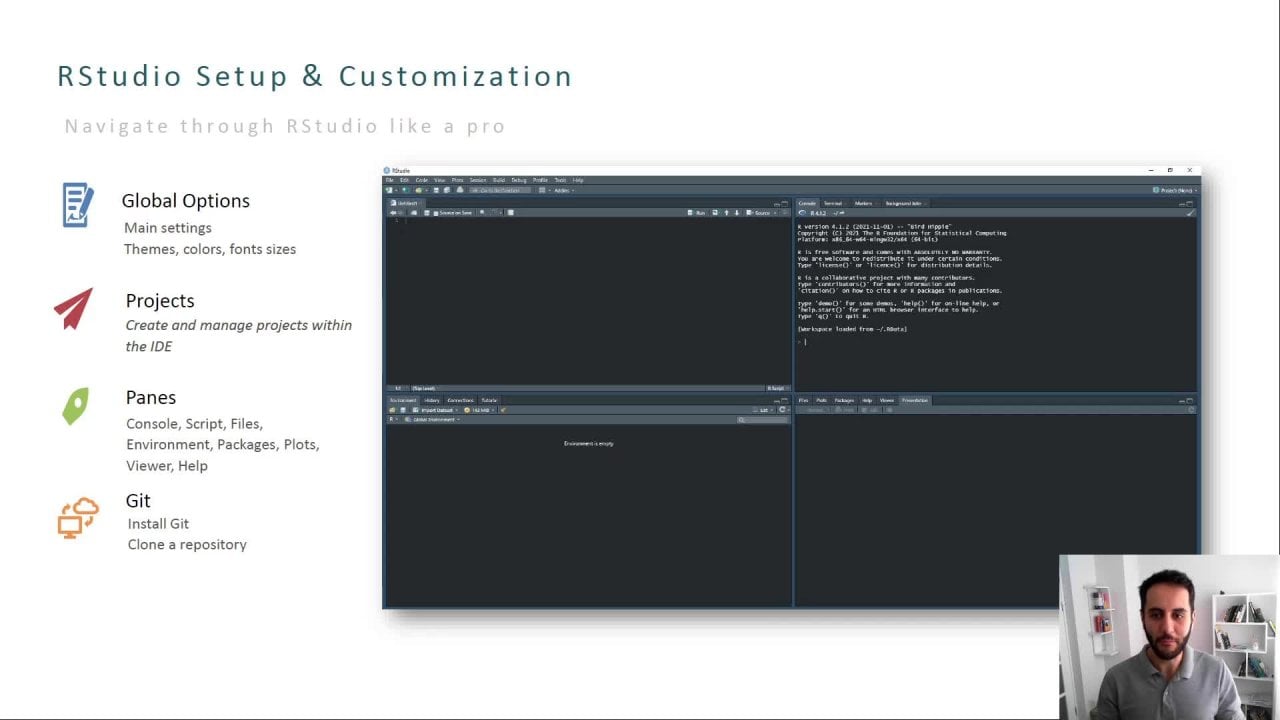Click the re-run previous code icon
1280x720 pixels.
pos(715,213)
